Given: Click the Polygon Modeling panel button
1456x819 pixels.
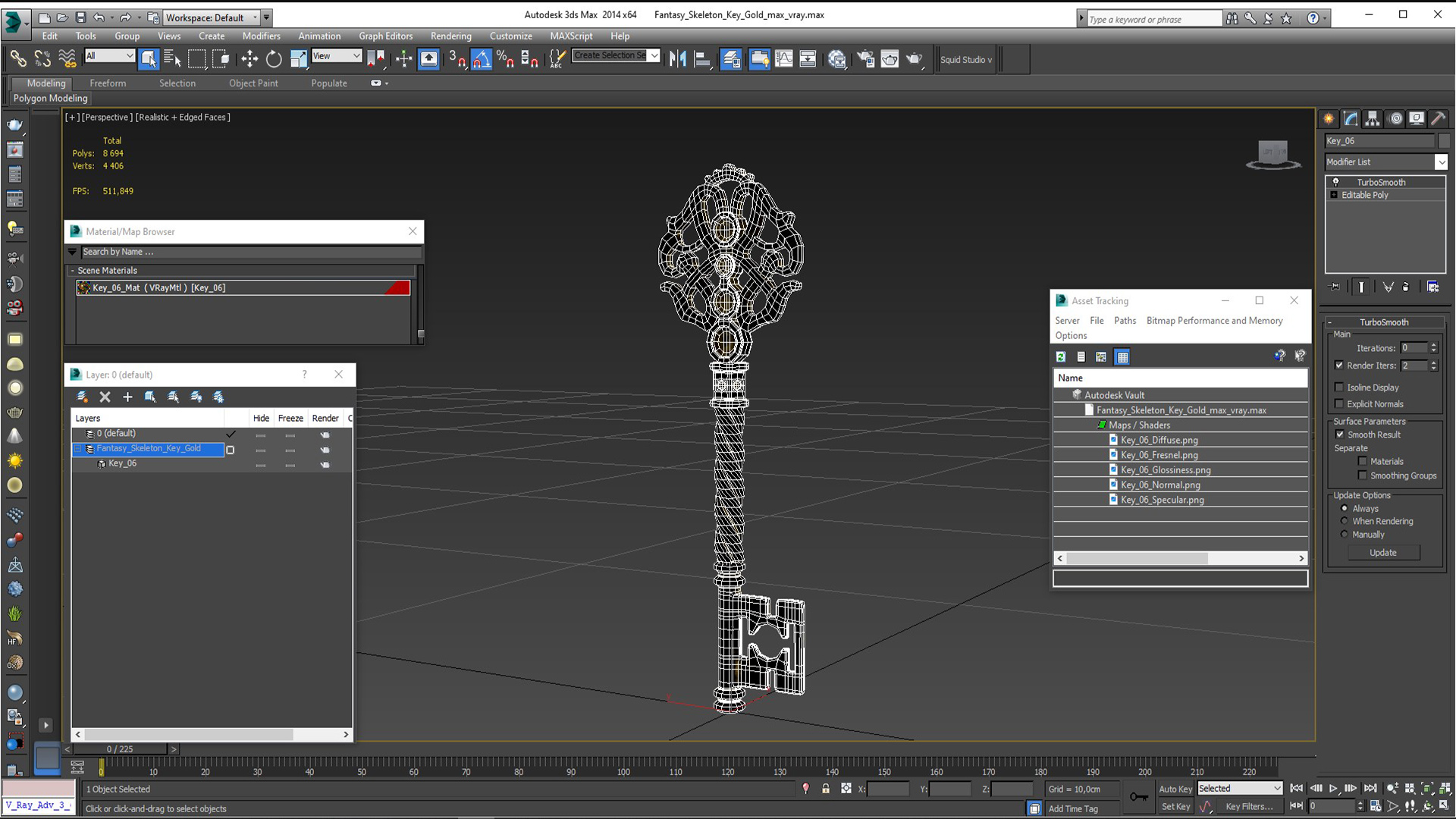Looking at the screenshot, I should [50, 99].
